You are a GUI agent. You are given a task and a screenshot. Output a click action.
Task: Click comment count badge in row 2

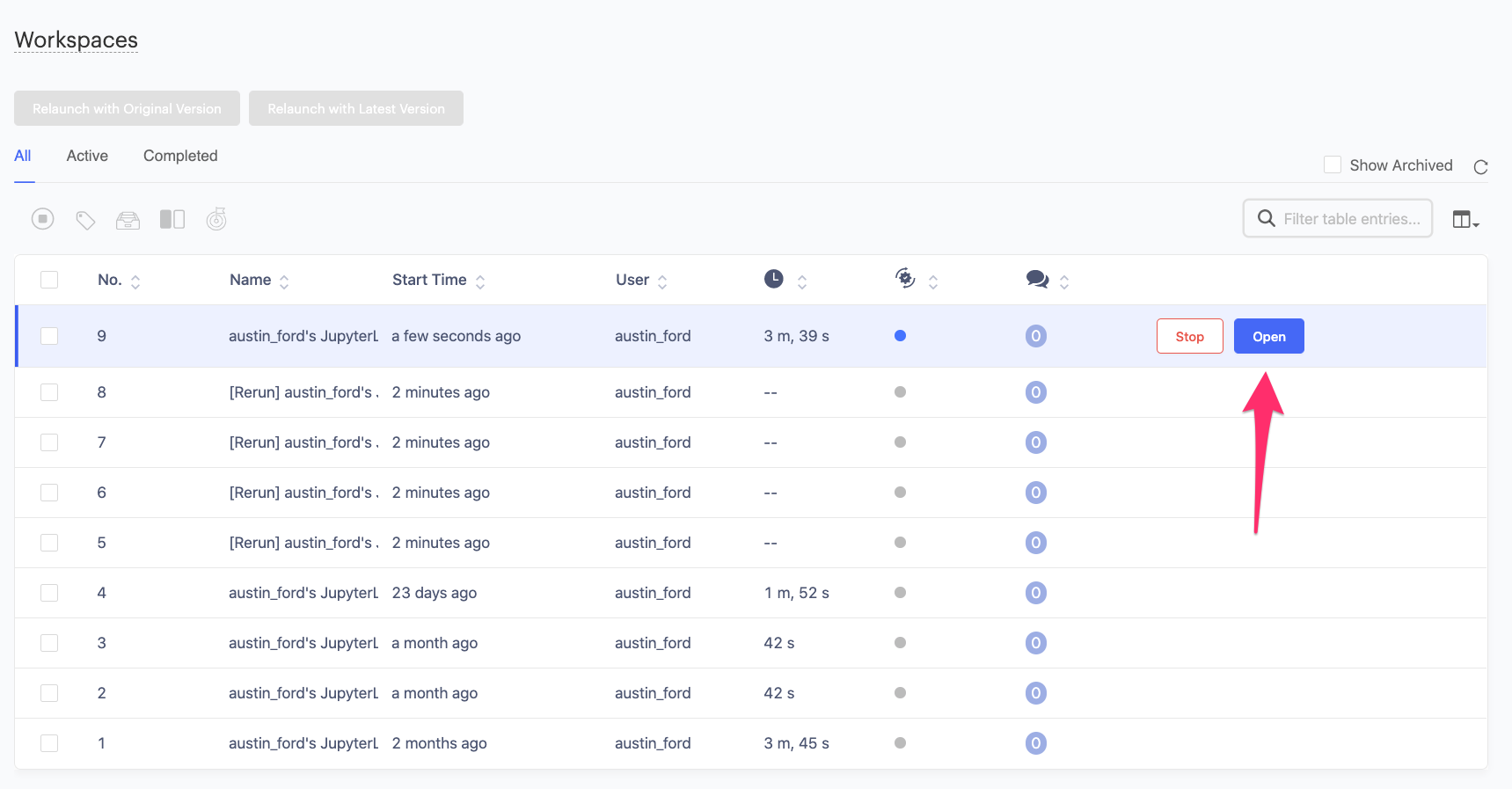point(1036,693)
